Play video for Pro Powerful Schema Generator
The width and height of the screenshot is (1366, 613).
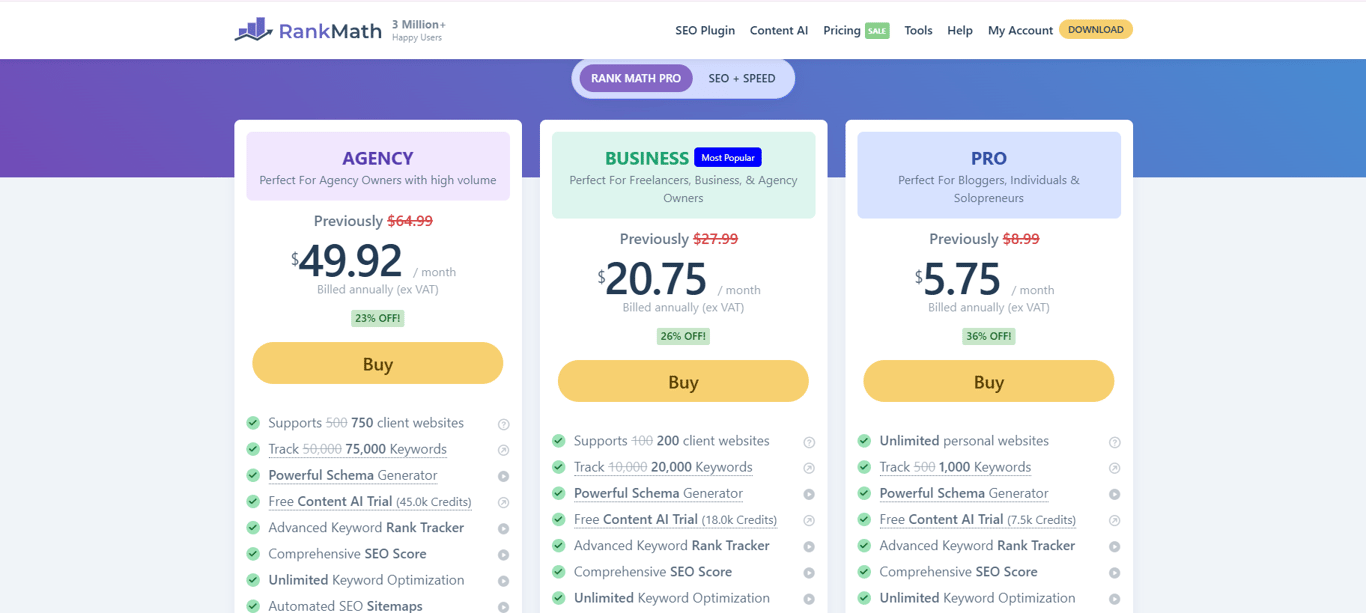(1115, 494)
